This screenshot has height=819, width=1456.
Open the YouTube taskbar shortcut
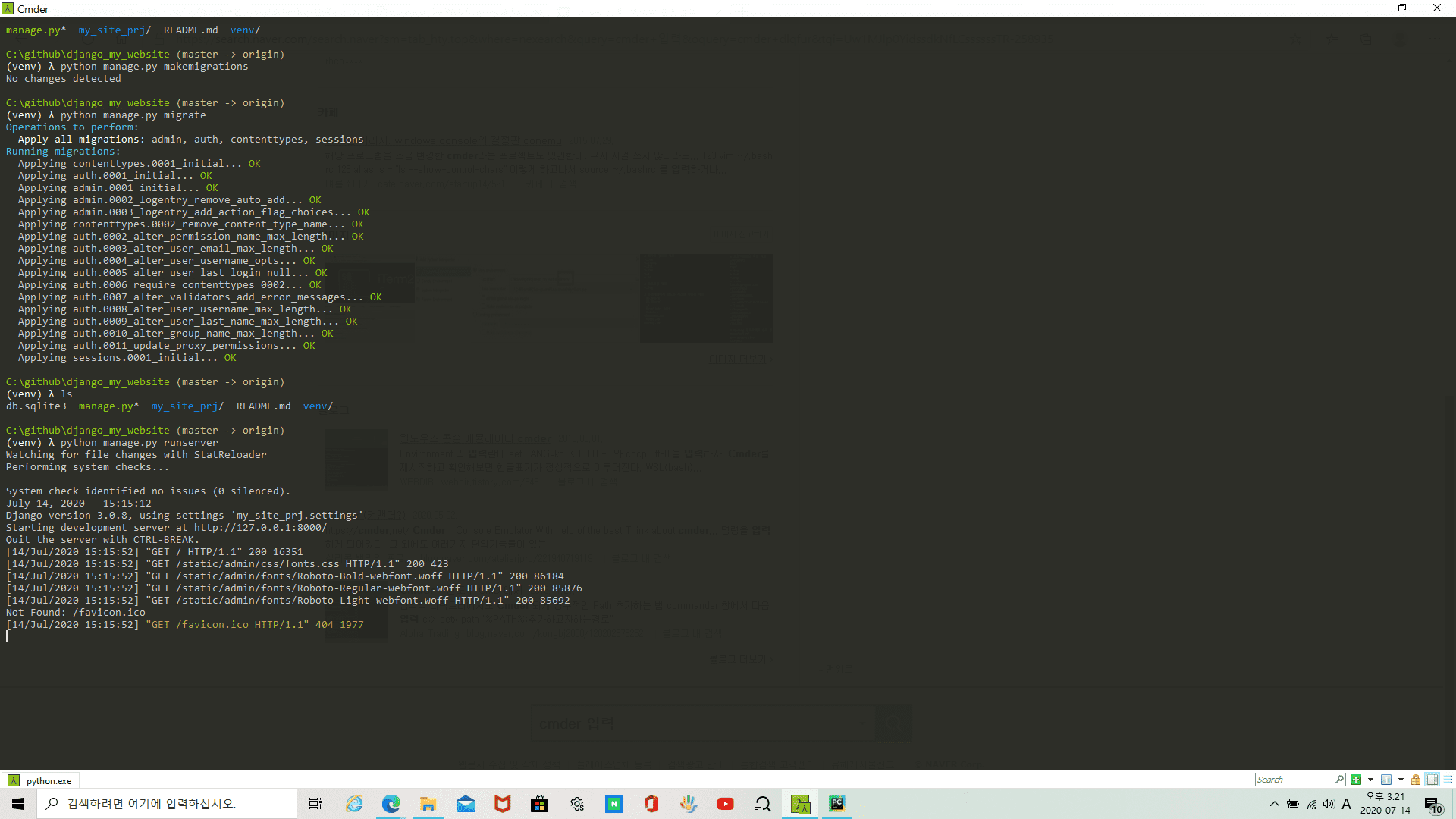pyautogui.click(x=726, y=804)
